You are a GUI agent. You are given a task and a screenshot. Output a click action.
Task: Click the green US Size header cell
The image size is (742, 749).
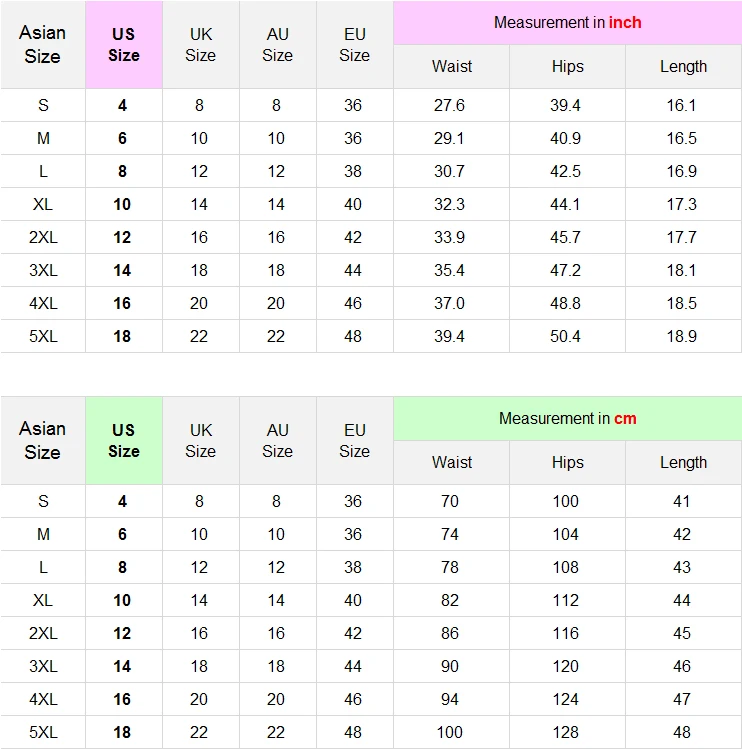[124, 440]
